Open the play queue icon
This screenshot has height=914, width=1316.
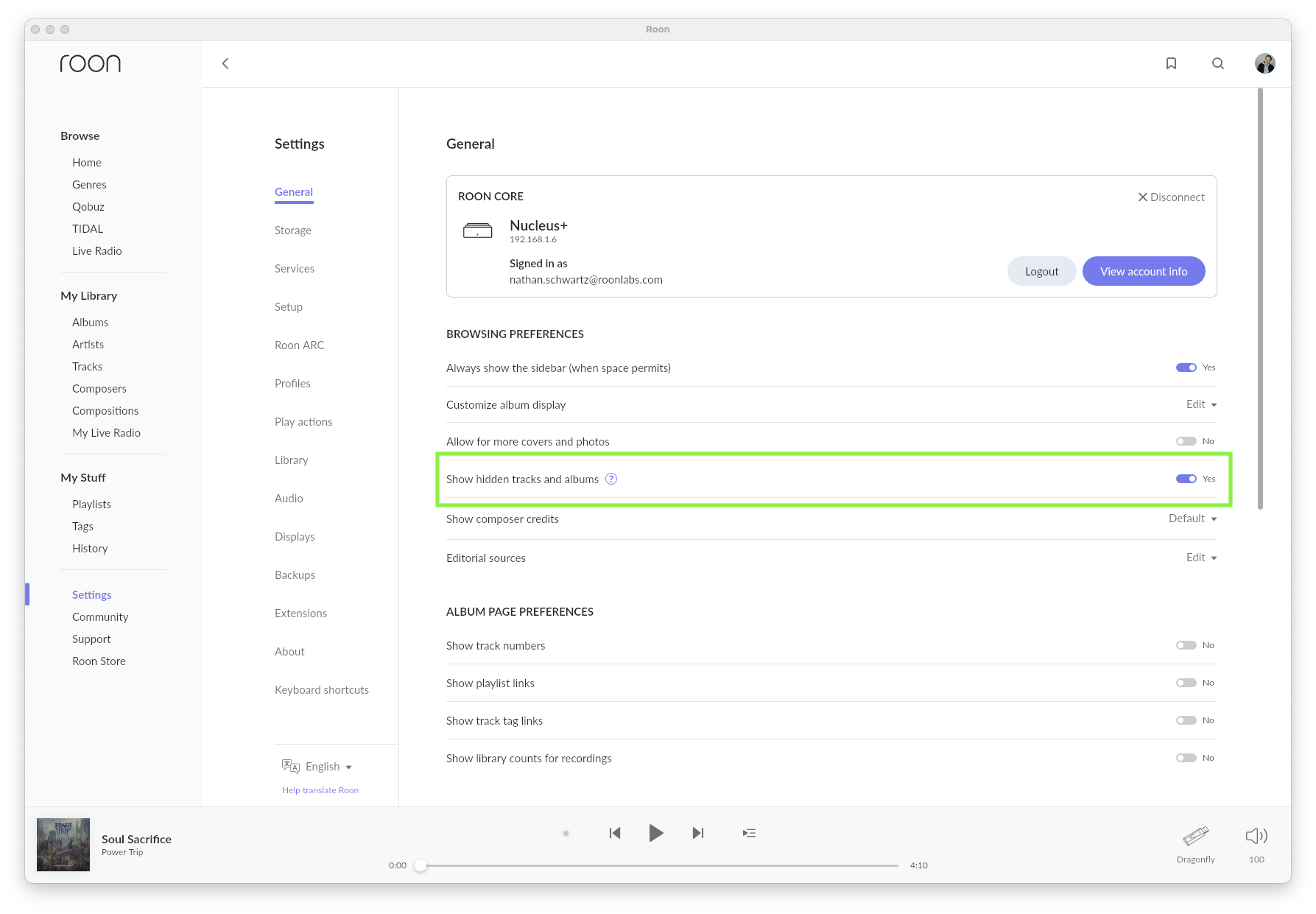[749, 833]
